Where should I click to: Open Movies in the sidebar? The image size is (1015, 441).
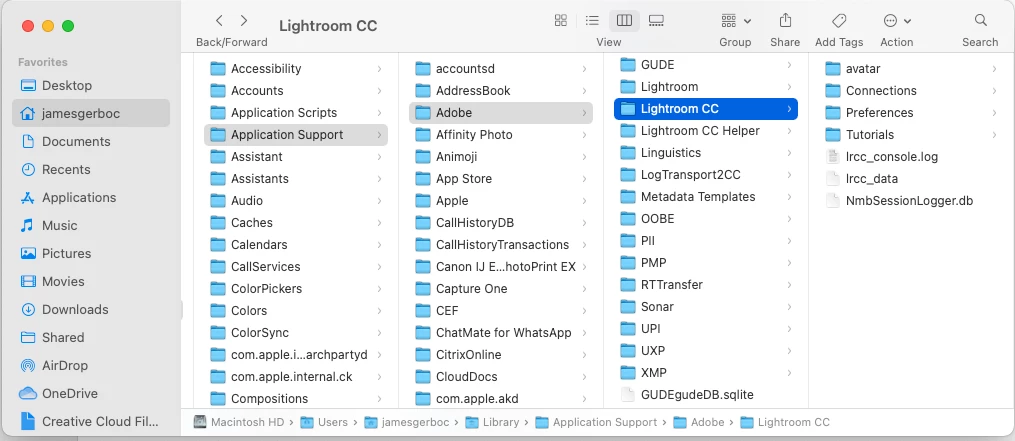coord(91,281)
